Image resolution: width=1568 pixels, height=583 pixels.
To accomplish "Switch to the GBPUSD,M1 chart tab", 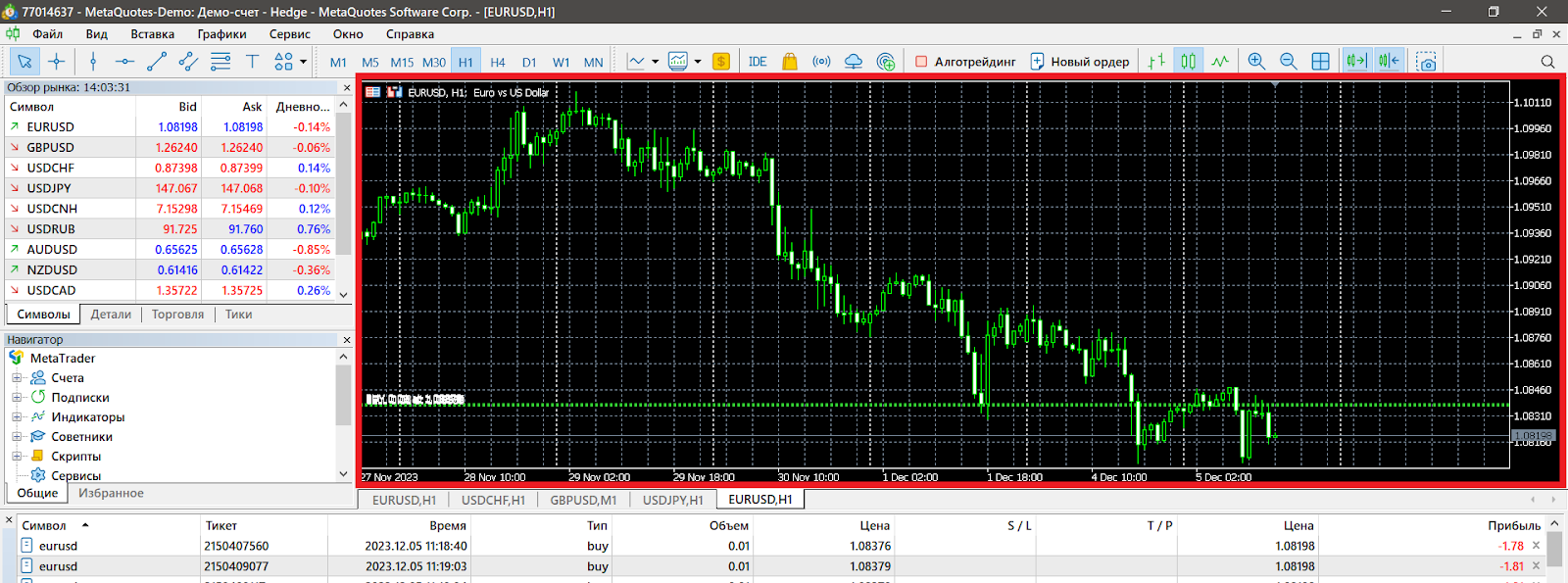I will 583,500.
